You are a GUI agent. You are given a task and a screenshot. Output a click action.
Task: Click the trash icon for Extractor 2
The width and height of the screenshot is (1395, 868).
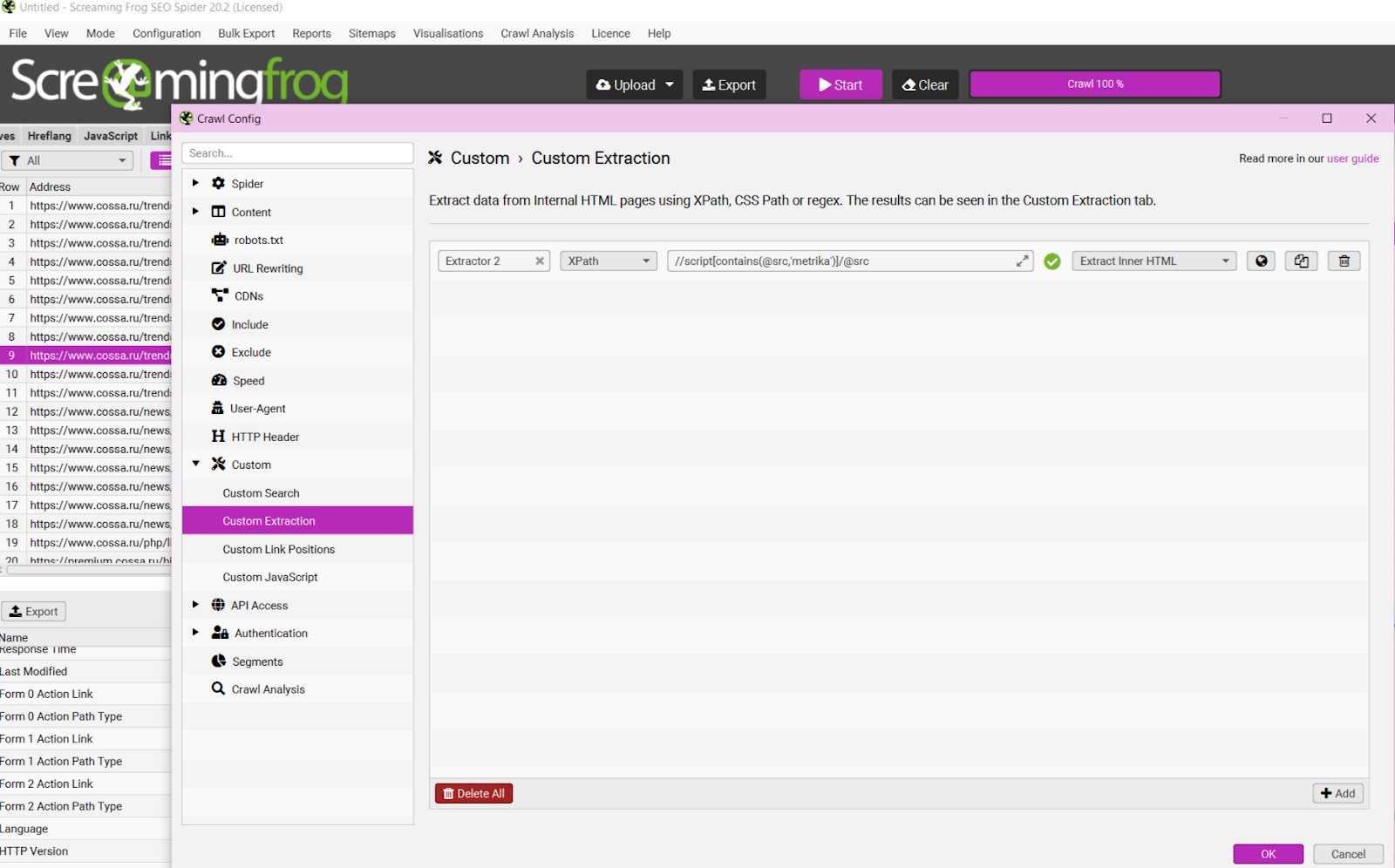point(1344,261)
